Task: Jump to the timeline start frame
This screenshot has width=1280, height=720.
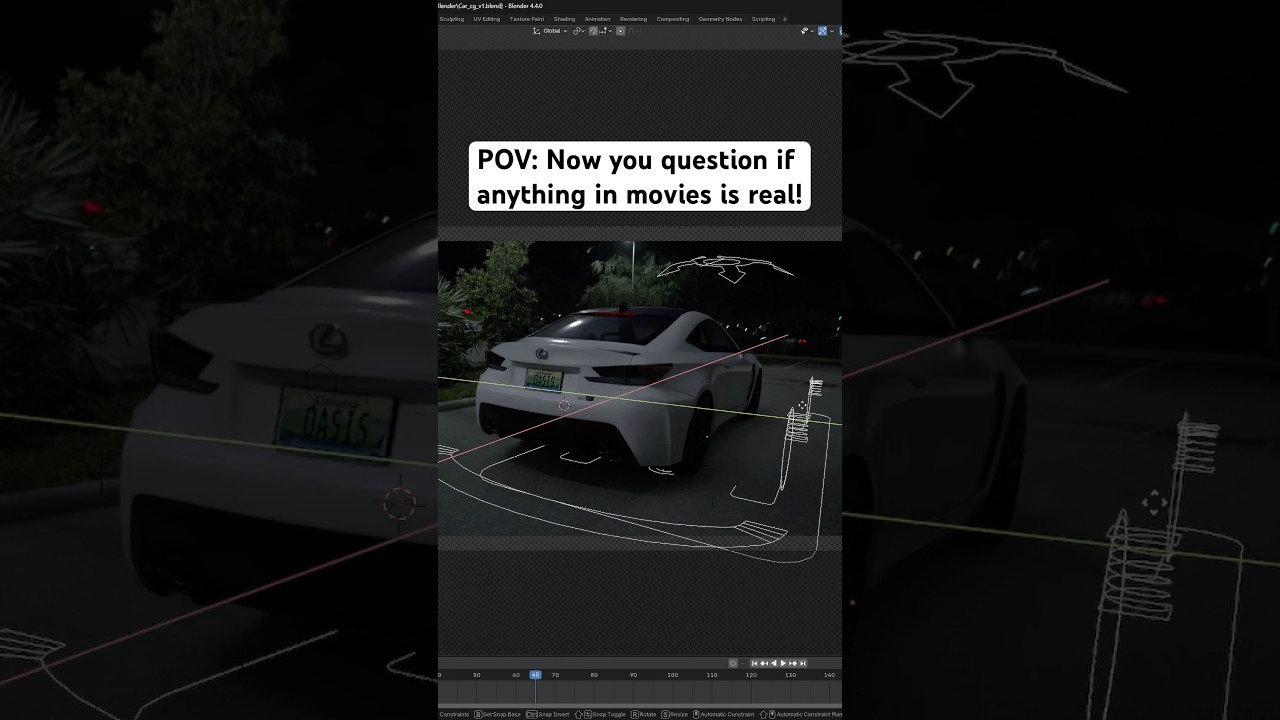Action: [754, 663]
